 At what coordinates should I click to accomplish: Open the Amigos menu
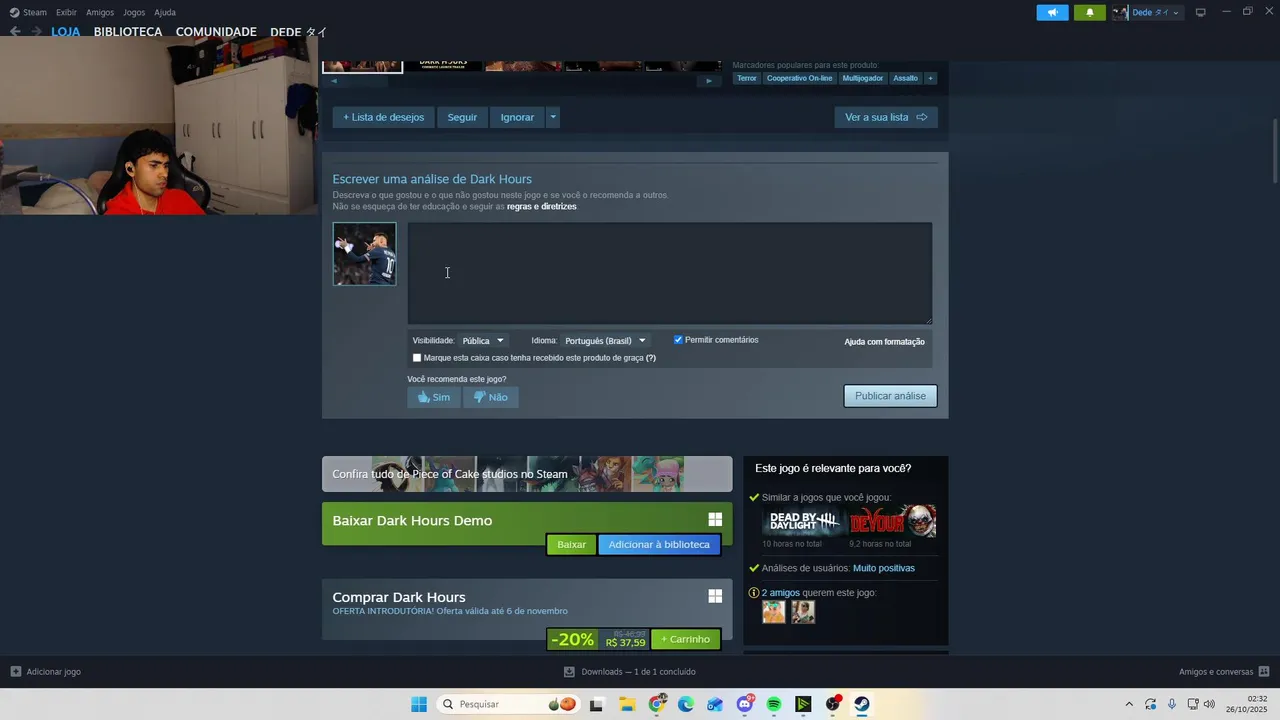coord(100,12)
